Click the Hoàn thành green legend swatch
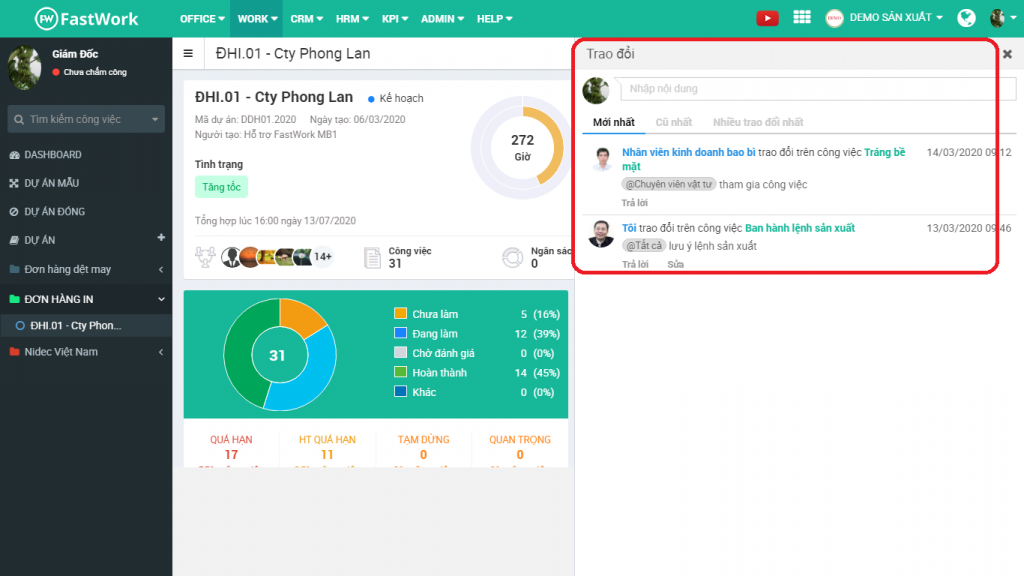This screenshot has width=1024, height=576. (x=400, y=372)
